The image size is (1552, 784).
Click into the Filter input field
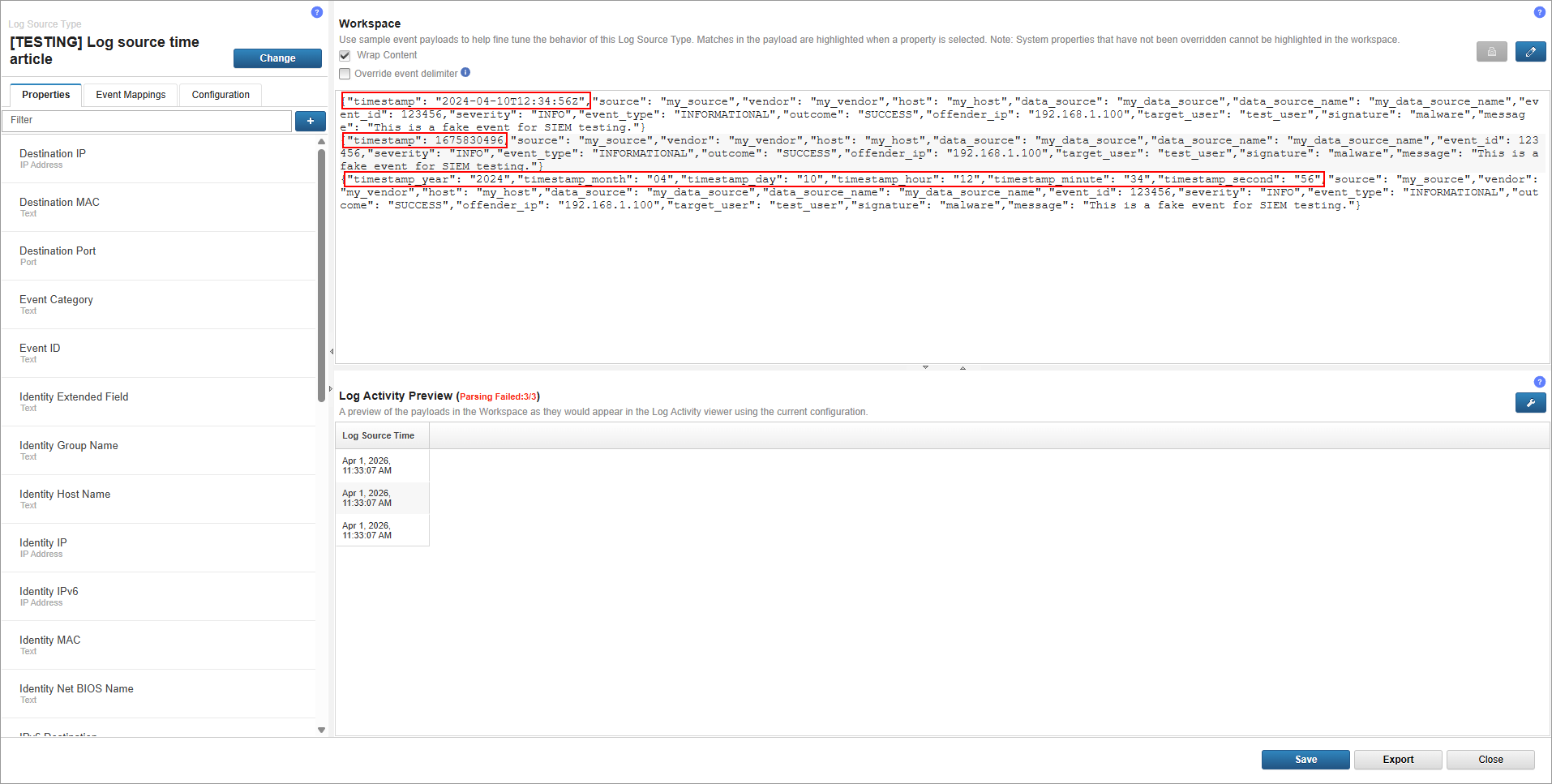tap(147, 121)
